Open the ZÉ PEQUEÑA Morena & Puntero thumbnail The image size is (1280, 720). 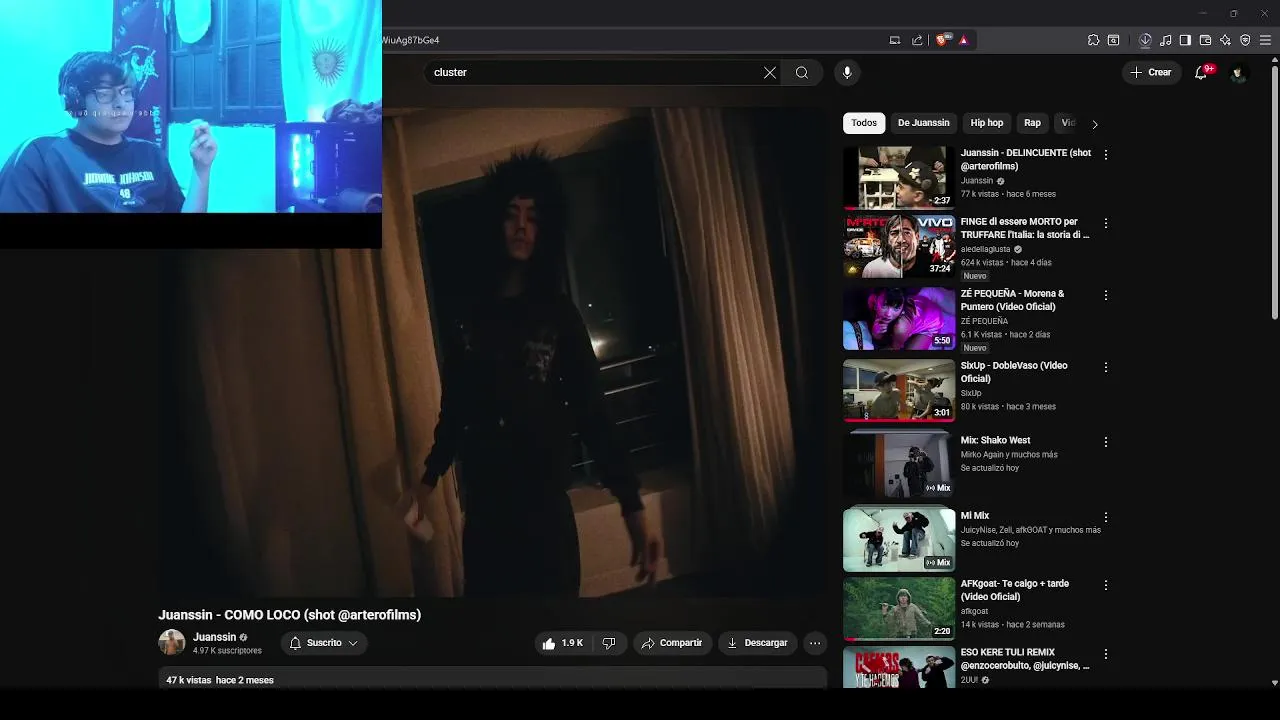899,318
